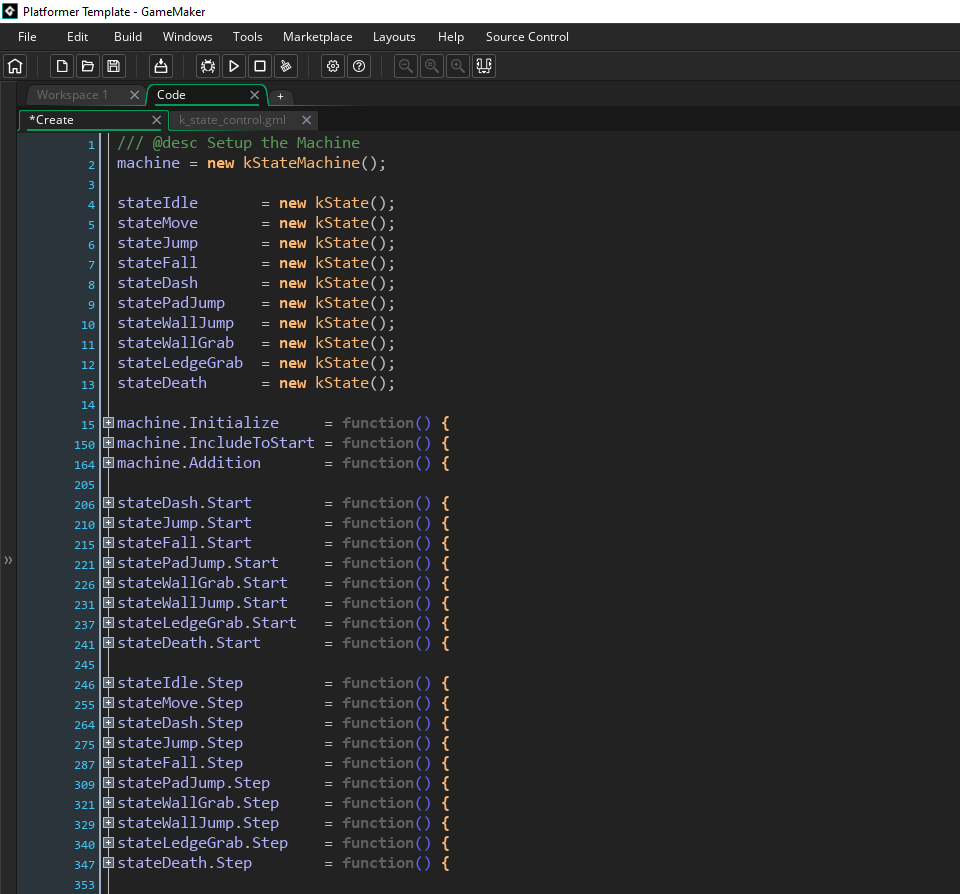
Task: Save the project with floppy icon
Action: tap(113, 67)
